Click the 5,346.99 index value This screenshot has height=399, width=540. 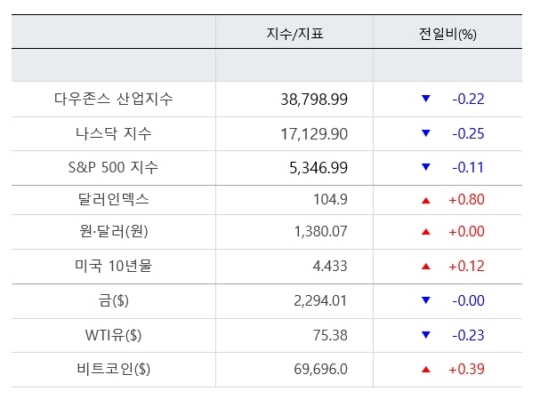tap(319, 168)
